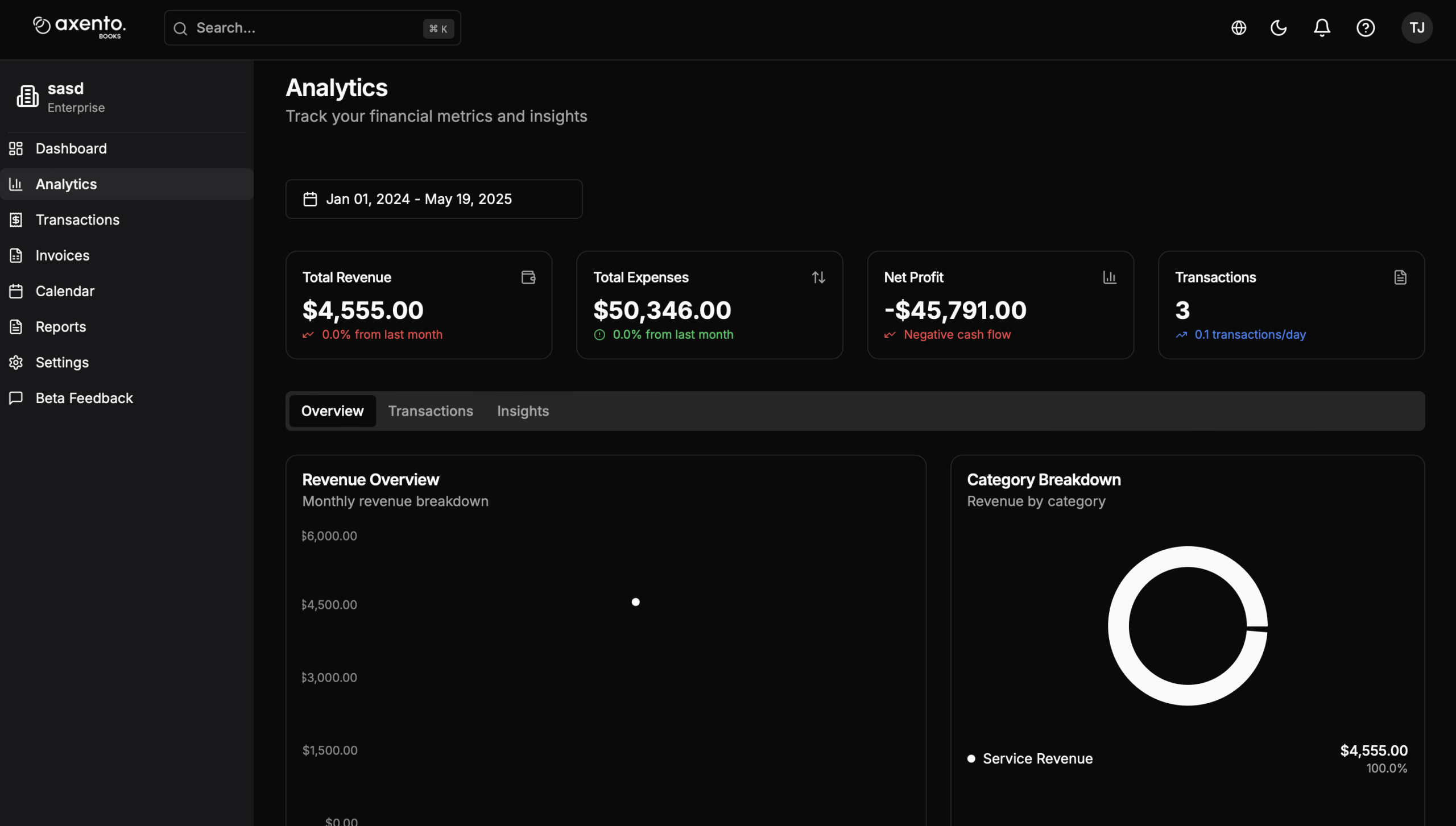The height and width of the screenshot is (826, 1456).
Task: Open the Dashboard page
Action: (x=126, y=148)
